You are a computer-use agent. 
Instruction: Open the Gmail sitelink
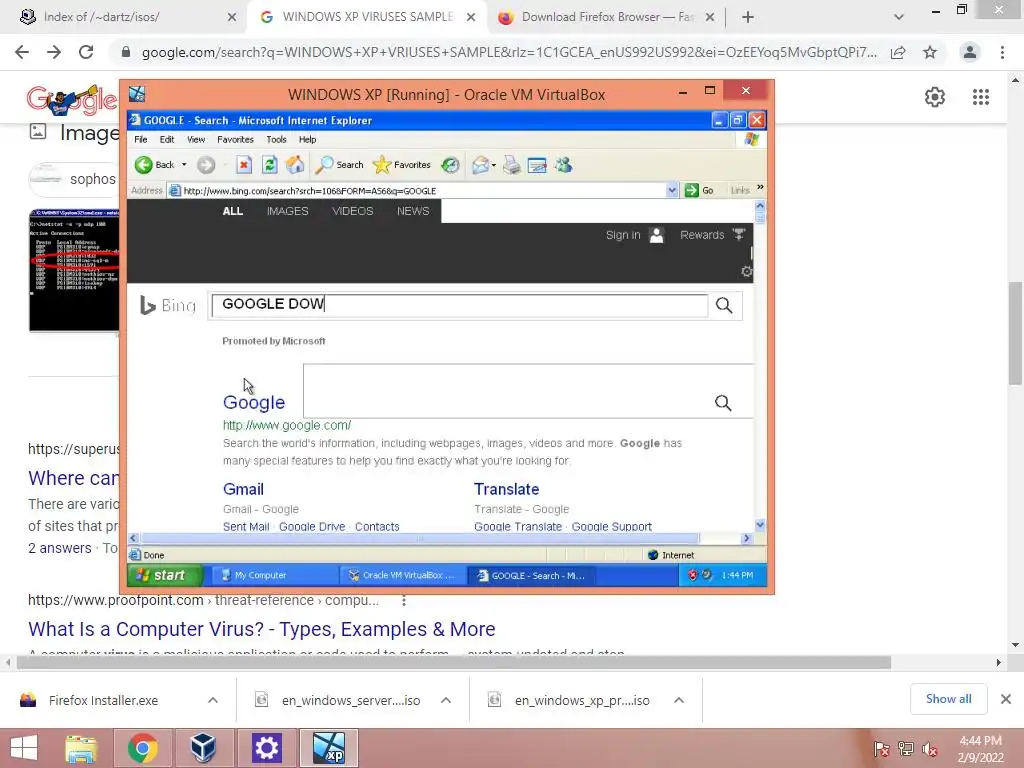click(243, 489)
